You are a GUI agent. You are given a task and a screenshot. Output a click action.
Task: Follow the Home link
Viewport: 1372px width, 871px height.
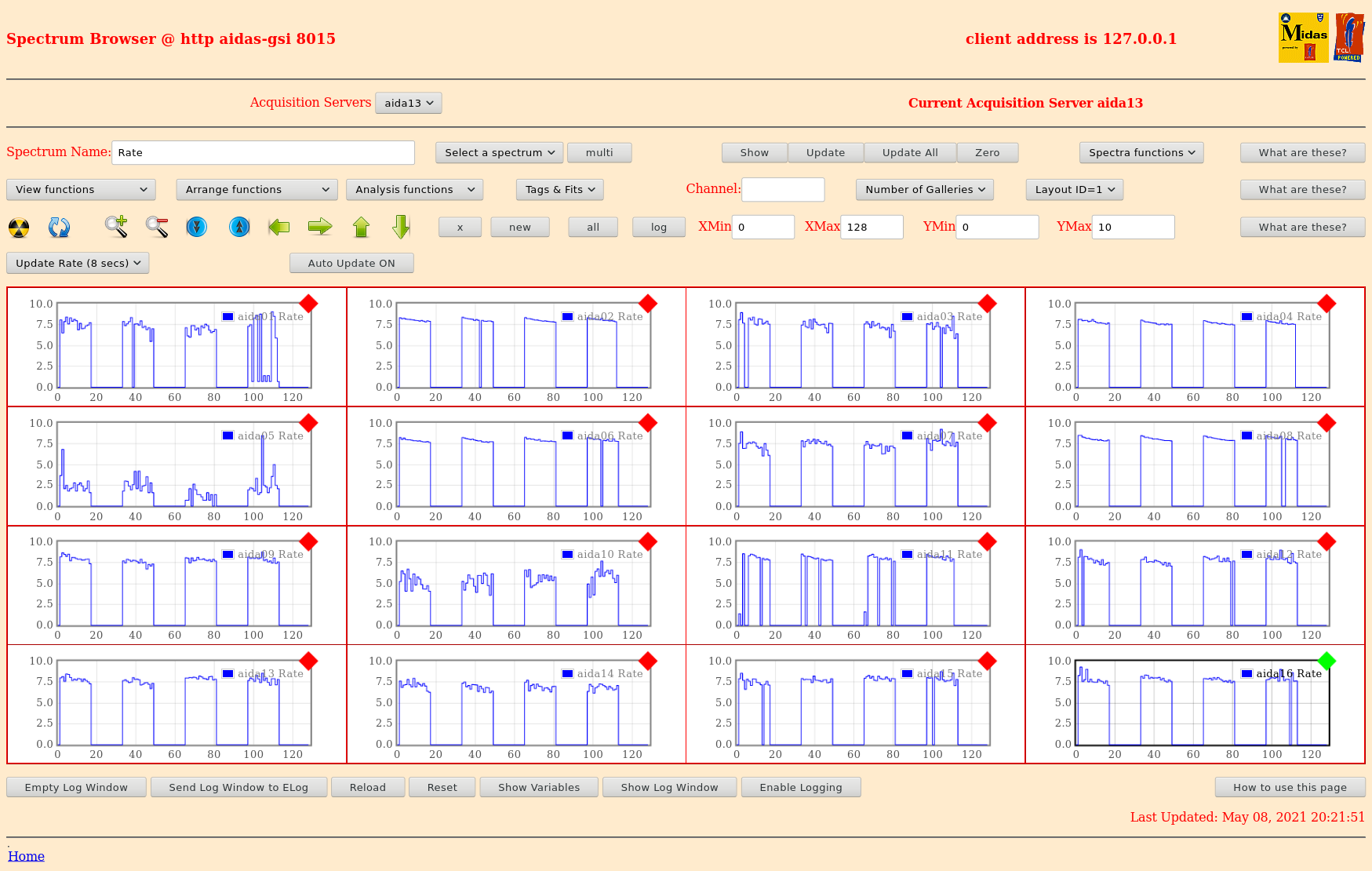coord(26,856)
